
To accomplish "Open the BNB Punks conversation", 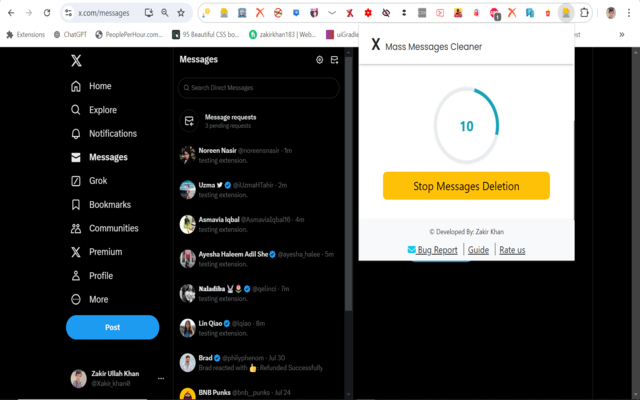I will (x=259, y=393).
